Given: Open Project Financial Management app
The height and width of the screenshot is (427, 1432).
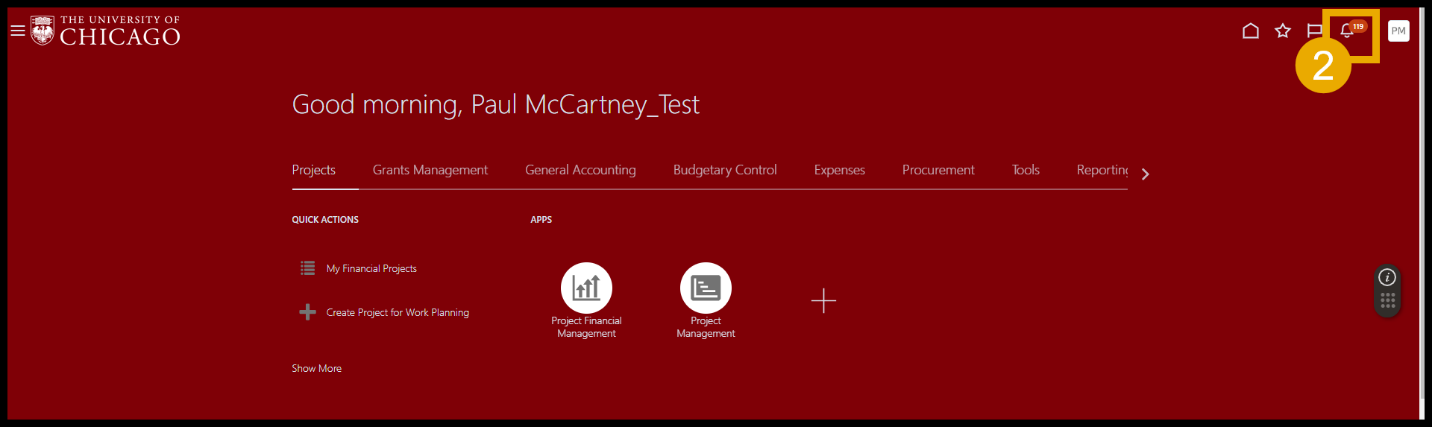Looking at the screenshot, I should click(x=586, y=288).
